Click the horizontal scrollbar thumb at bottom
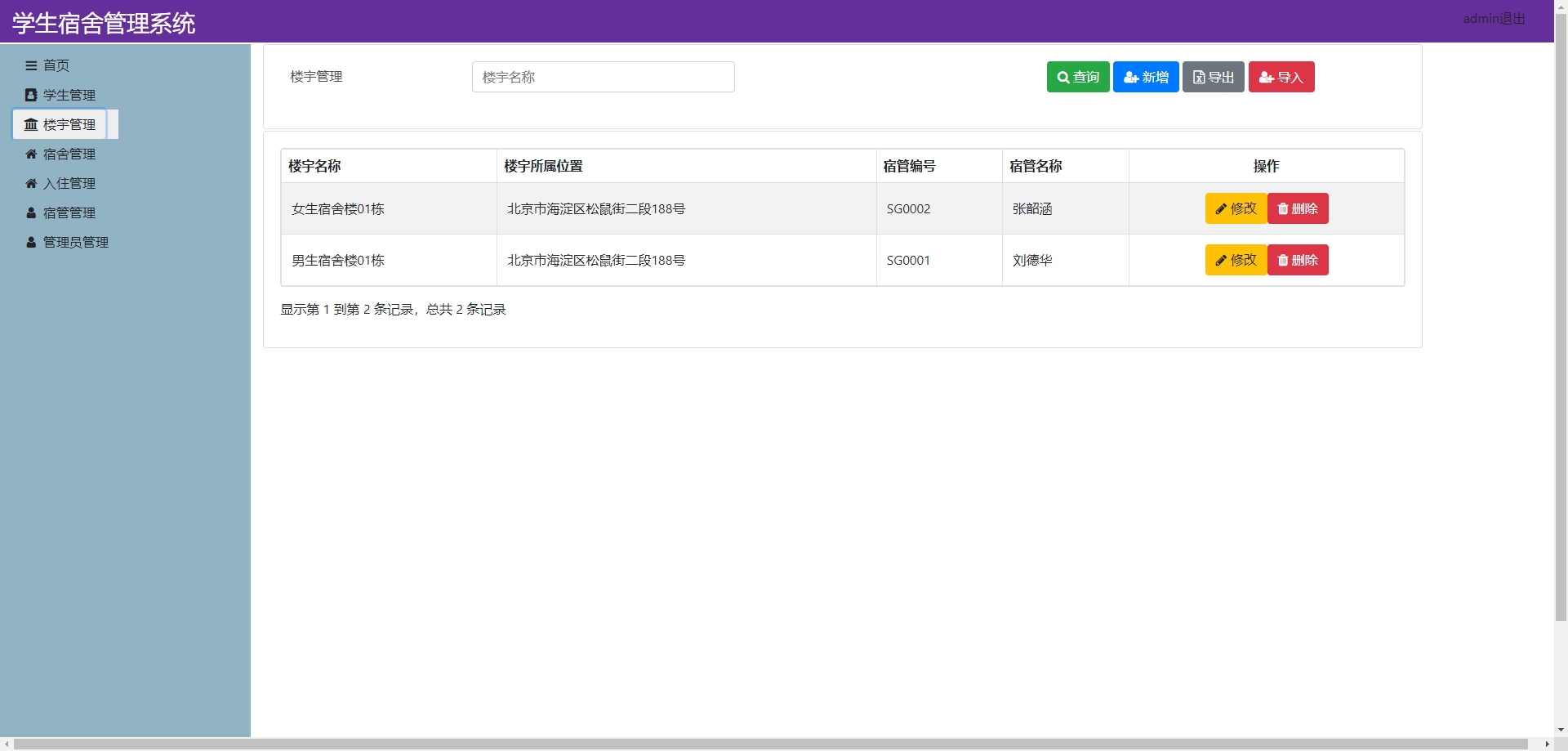Viewport: 1568px width, 751px height. pyautogui.click(x=771, y=744)
